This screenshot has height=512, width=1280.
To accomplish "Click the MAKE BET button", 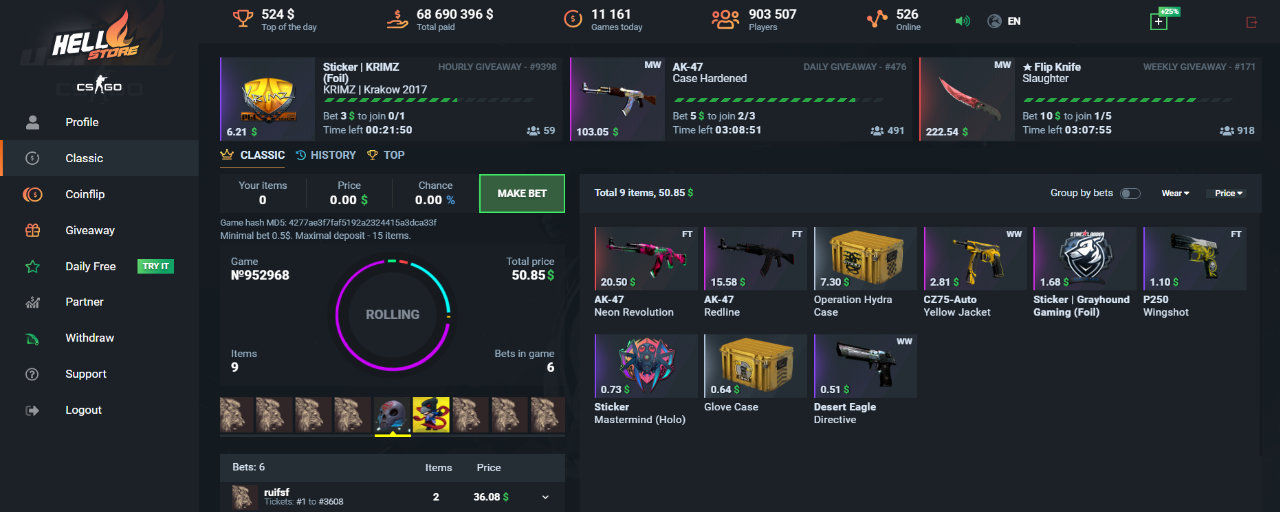I will (522, 193).
